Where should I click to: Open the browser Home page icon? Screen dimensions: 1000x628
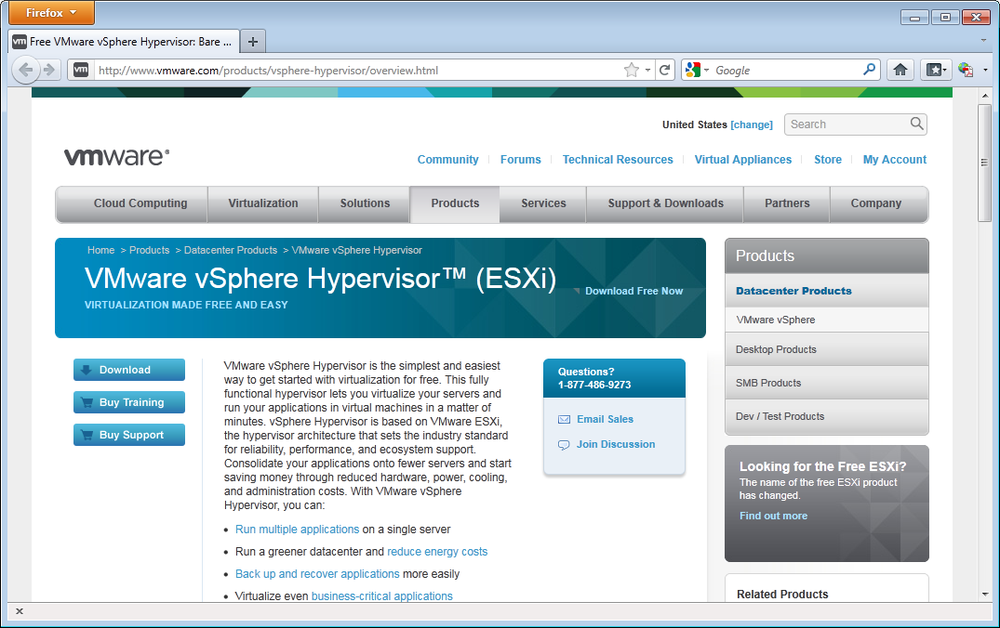[x=899, y=69]
